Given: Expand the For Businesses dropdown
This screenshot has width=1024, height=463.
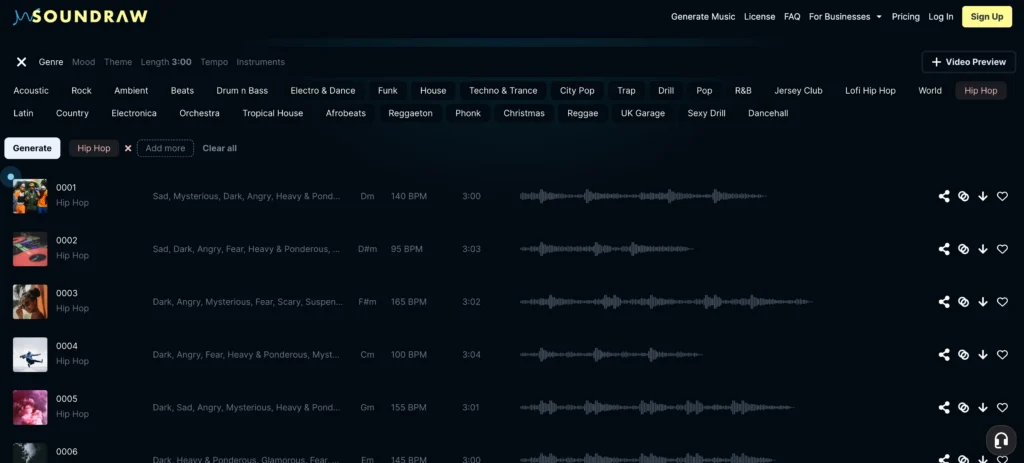Looking at the screenshot, I should pyautogui.click(x=845, y=17).
